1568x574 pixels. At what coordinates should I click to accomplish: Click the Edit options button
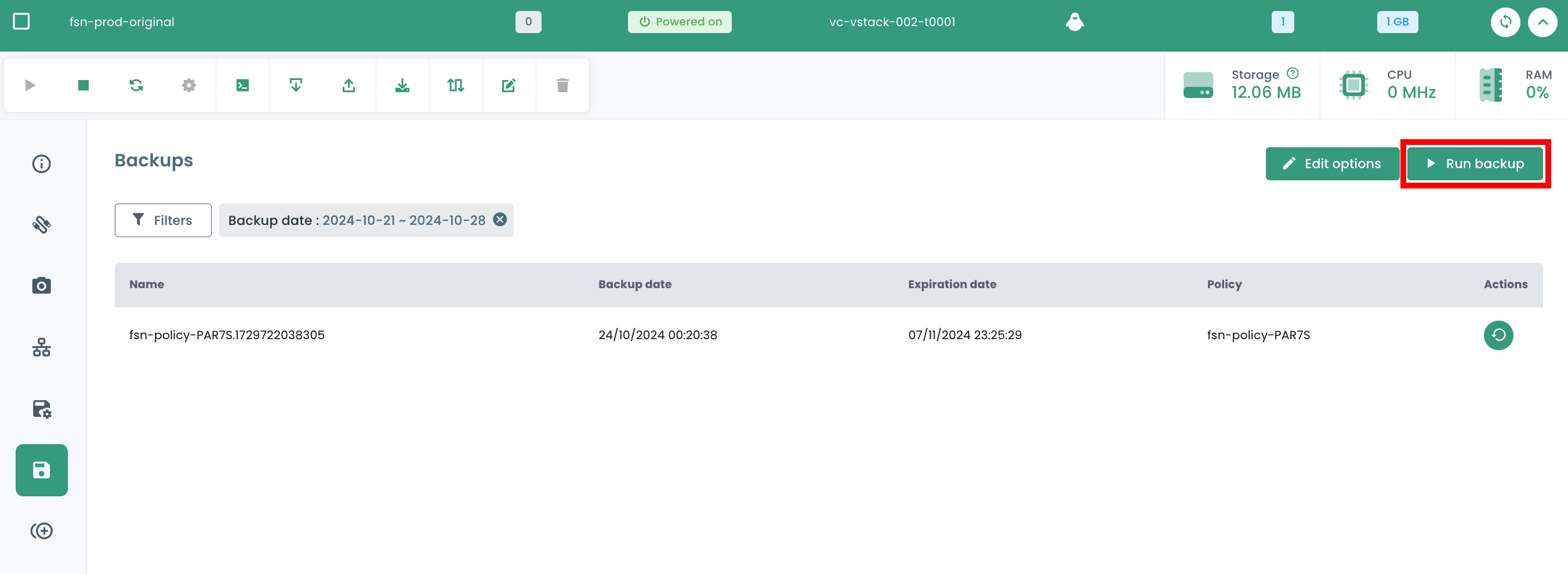[1332, 164]
